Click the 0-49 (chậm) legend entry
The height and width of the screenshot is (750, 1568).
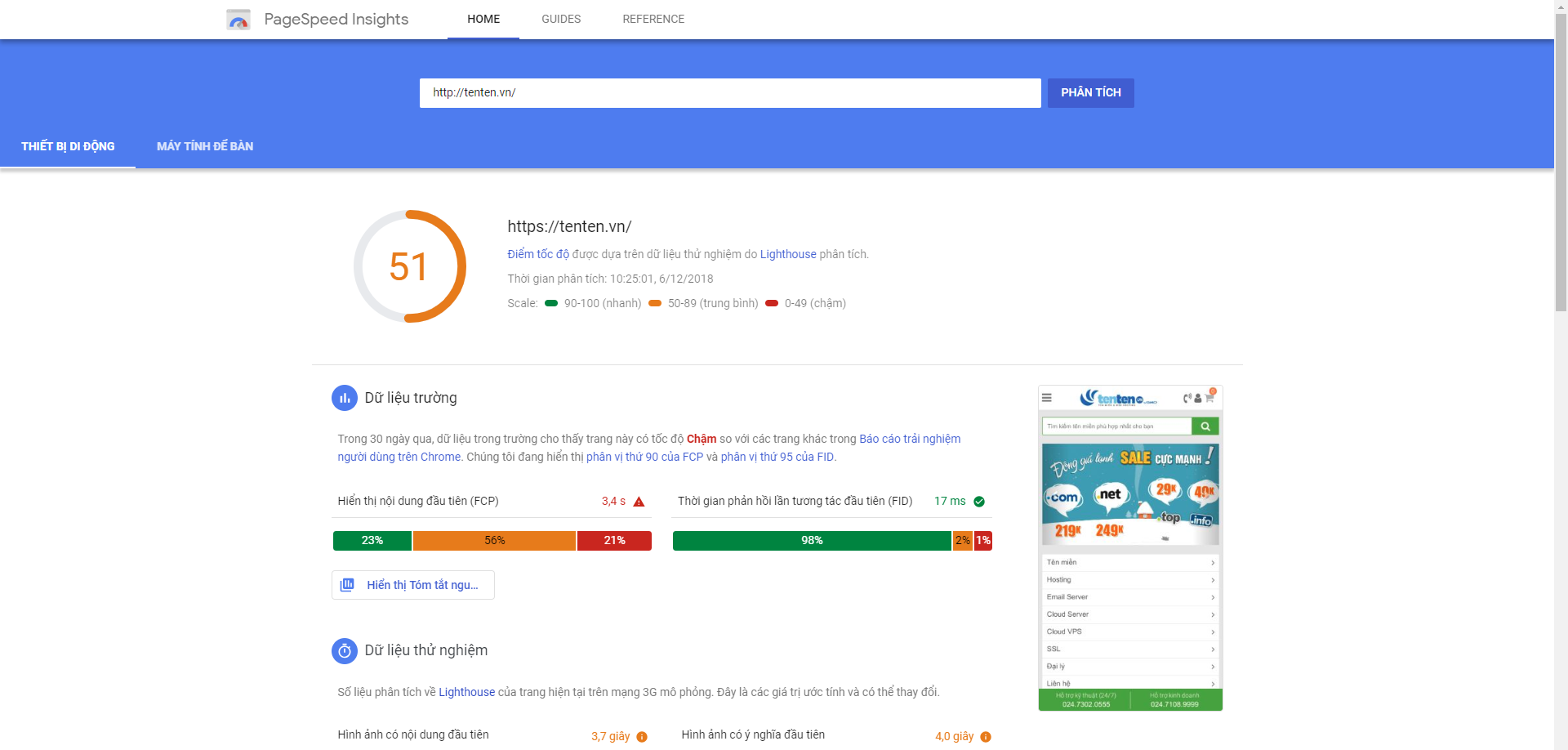tap(806, 303)
